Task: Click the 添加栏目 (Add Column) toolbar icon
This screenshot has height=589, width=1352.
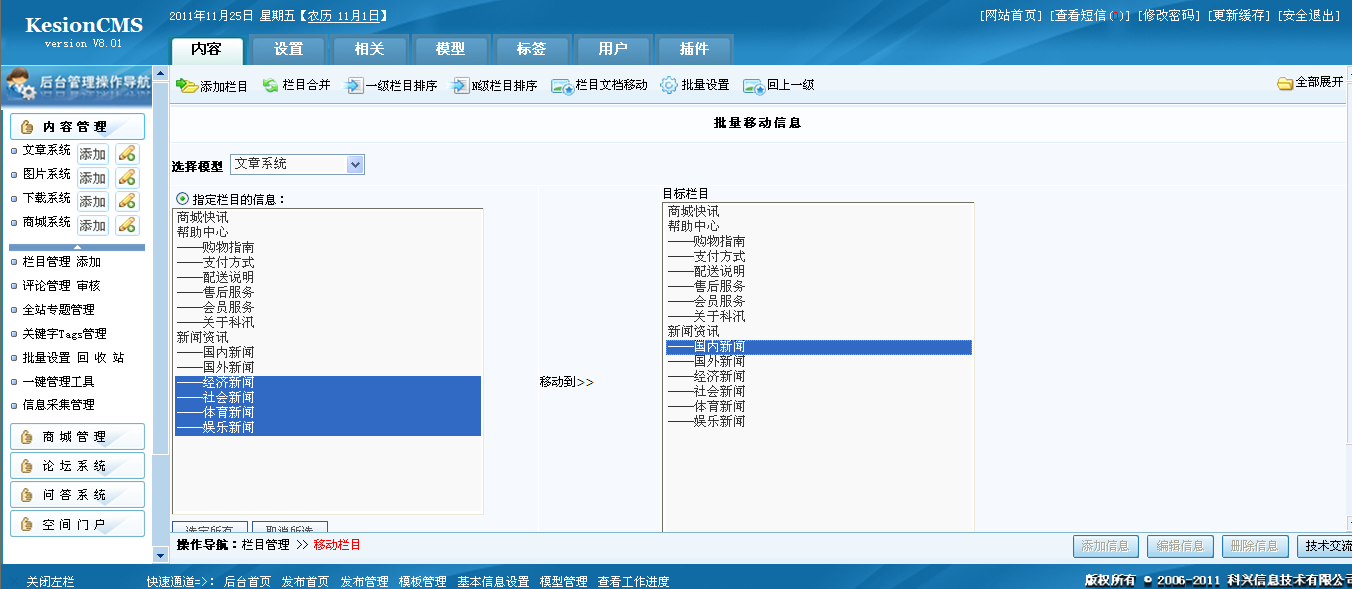Action: (x=211, y=85)
